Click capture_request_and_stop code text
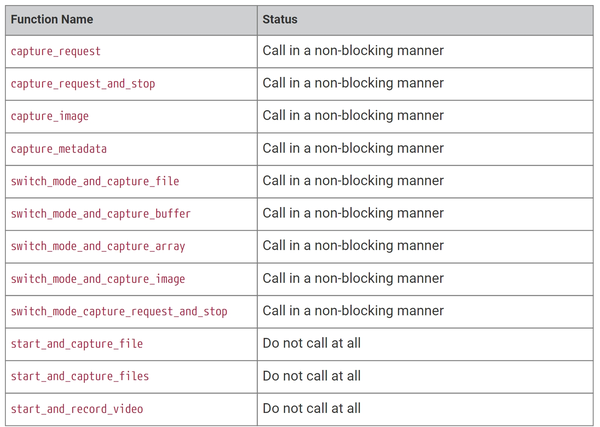The height and width of the screenshot is (427, 600). 83,84
